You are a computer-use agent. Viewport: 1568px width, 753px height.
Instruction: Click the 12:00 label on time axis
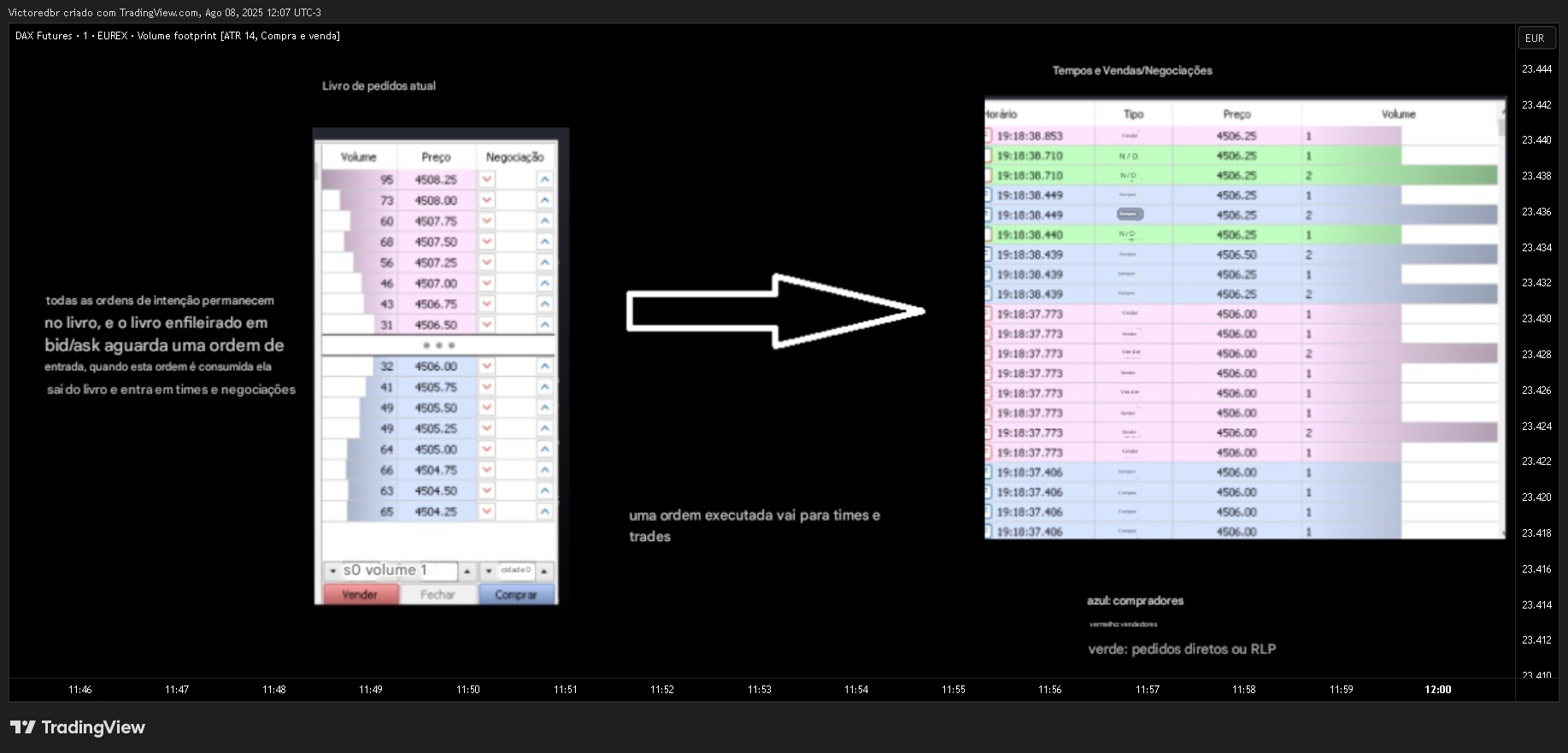[1438, 690]
